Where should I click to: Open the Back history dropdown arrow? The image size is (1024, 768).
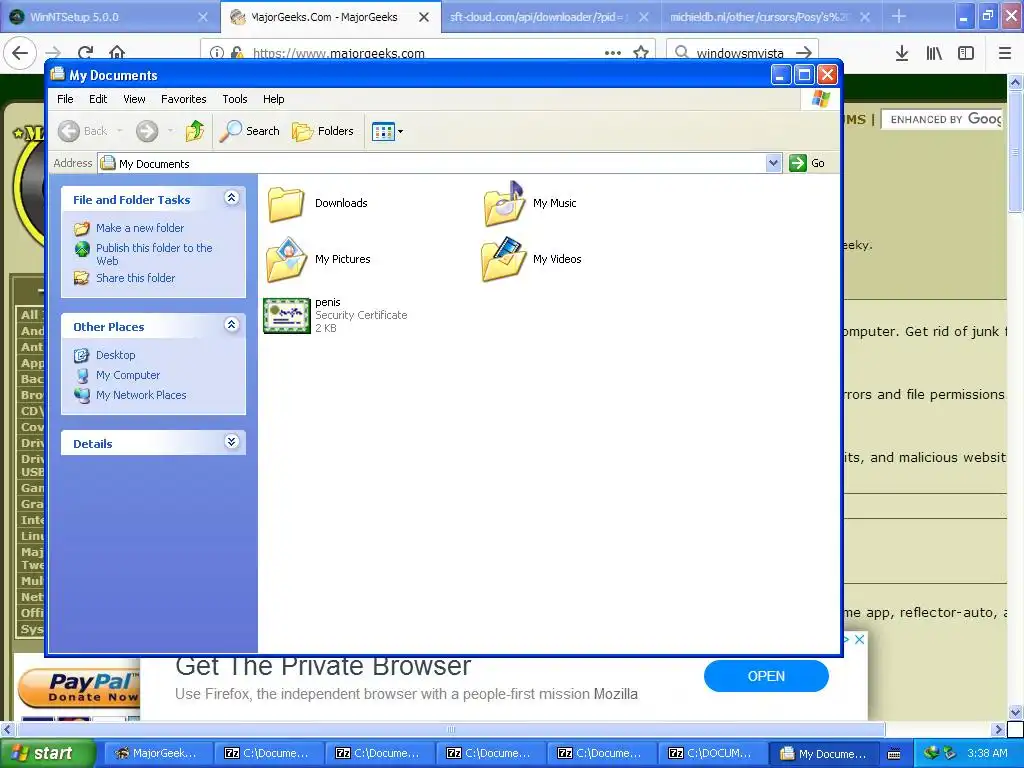tap(120, 131)
